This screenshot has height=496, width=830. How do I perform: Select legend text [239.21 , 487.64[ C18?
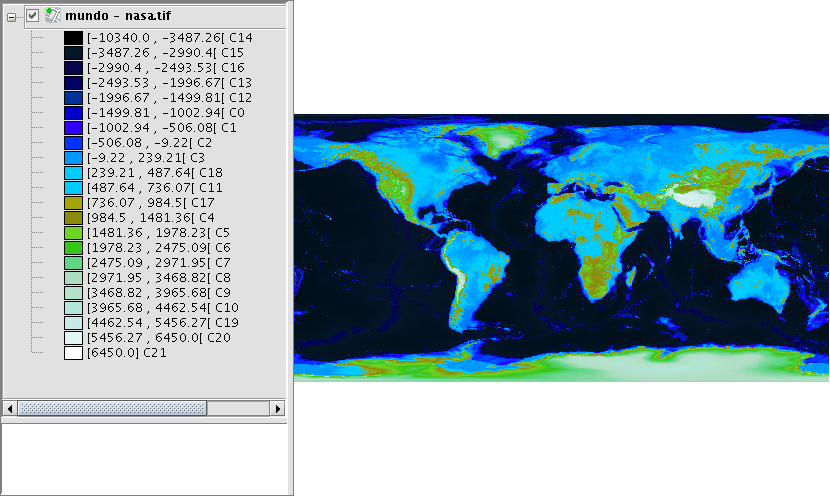[155, 173]
